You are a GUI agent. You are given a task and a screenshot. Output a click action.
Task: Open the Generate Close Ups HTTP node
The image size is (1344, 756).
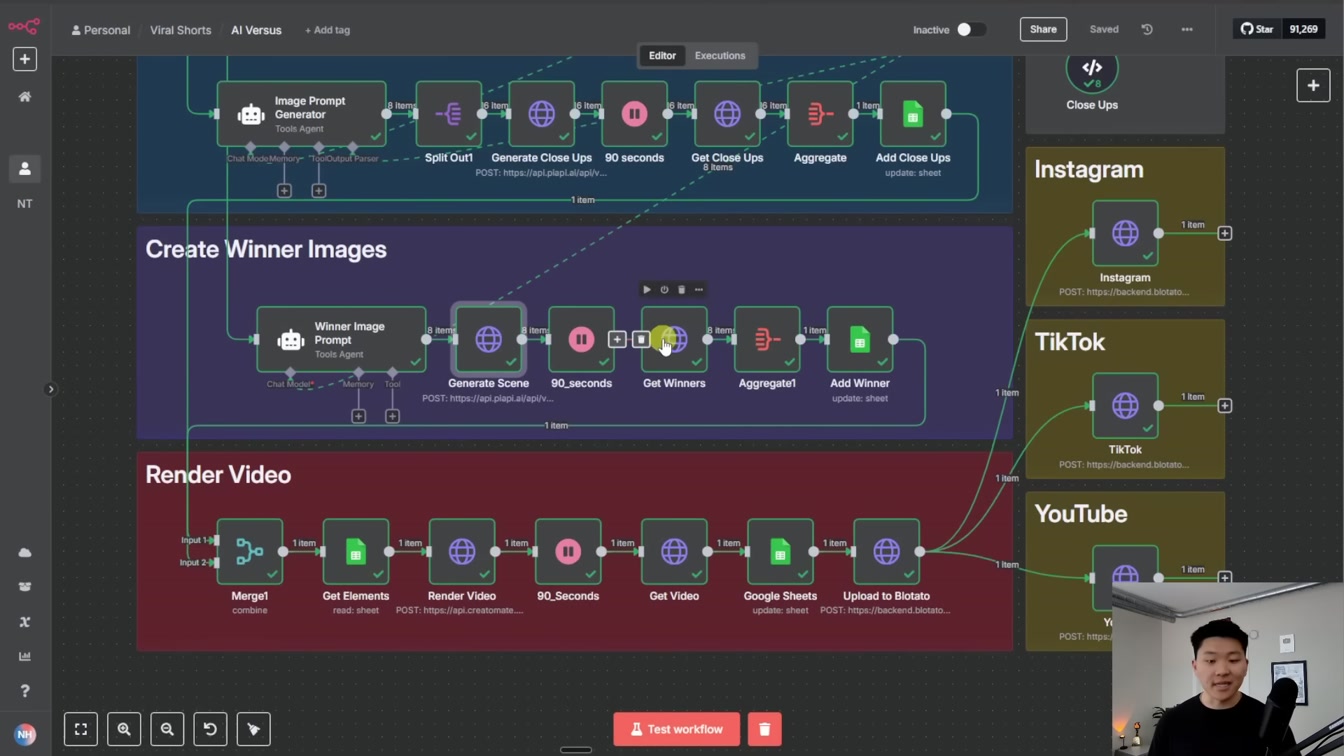tap(541, 114)
